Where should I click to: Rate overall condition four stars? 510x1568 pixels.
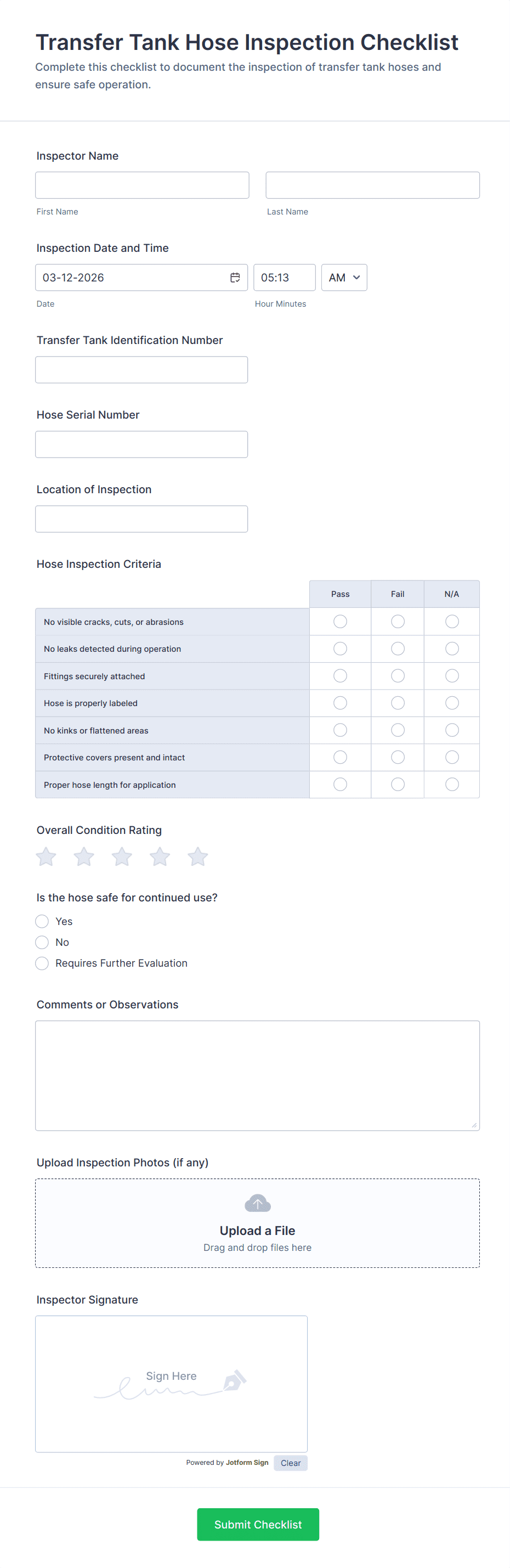click(160, 856)
